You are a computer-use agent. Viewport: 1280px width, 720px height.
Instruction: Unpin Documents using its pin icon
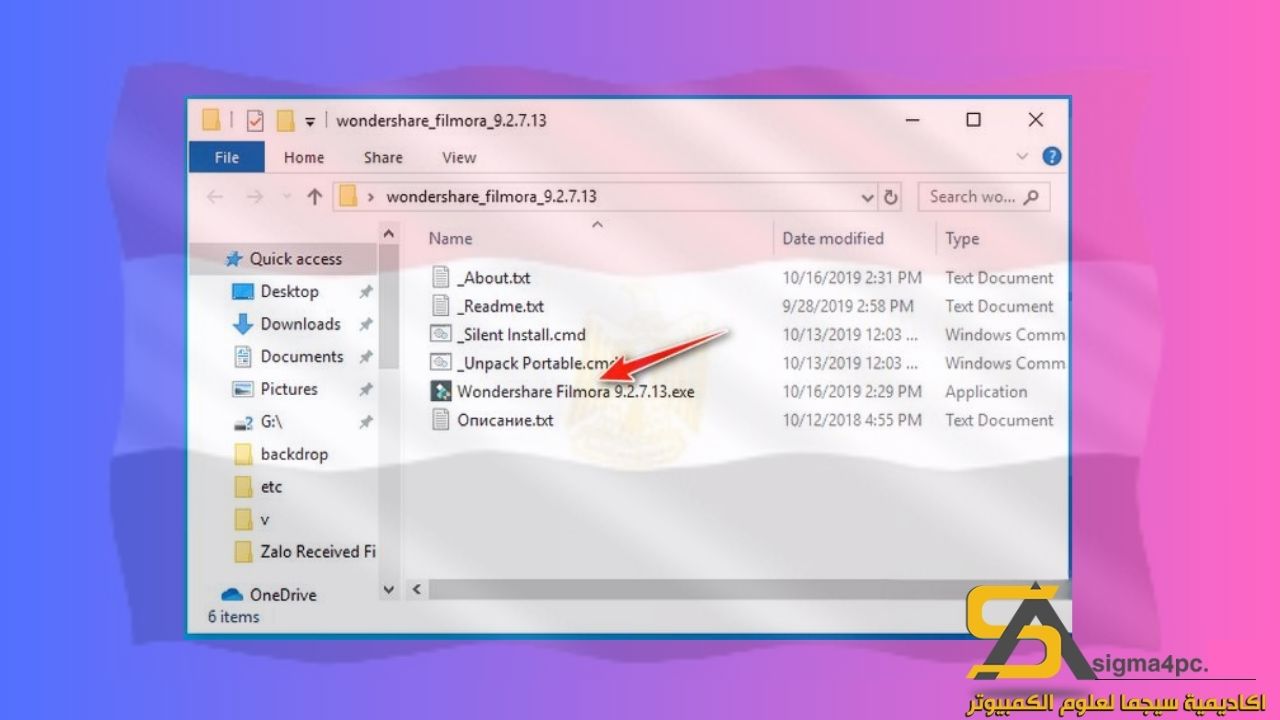[366, 357]
